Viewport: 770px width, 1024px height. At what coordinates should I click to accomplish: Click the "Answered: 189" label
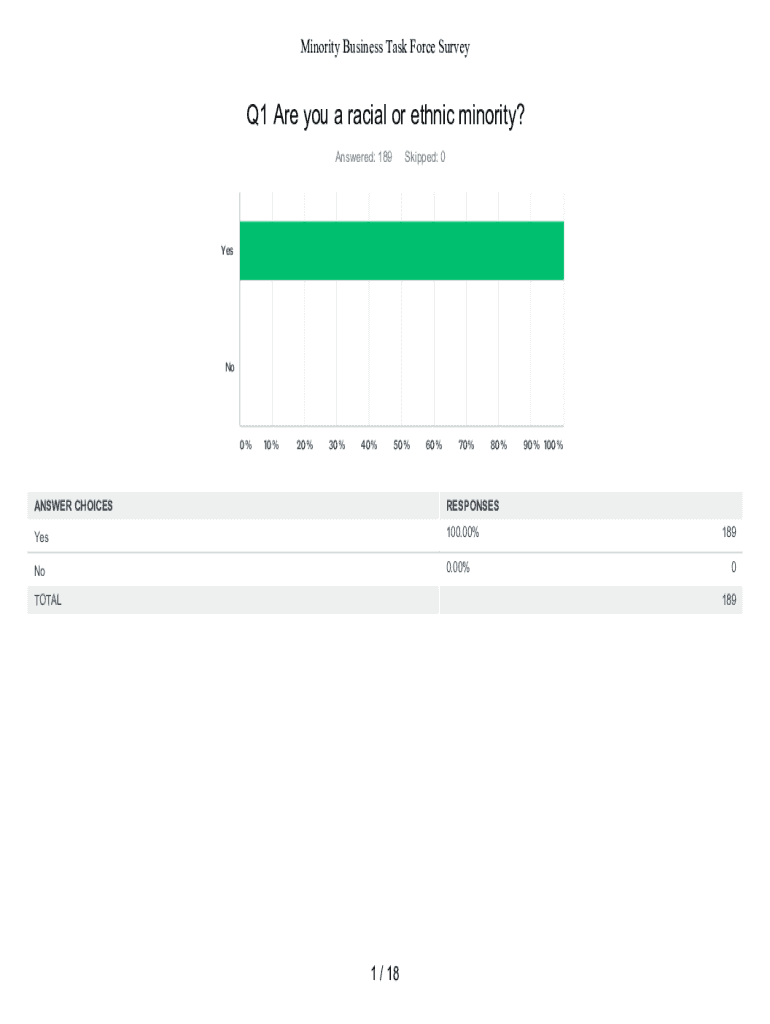click(363, 157)
